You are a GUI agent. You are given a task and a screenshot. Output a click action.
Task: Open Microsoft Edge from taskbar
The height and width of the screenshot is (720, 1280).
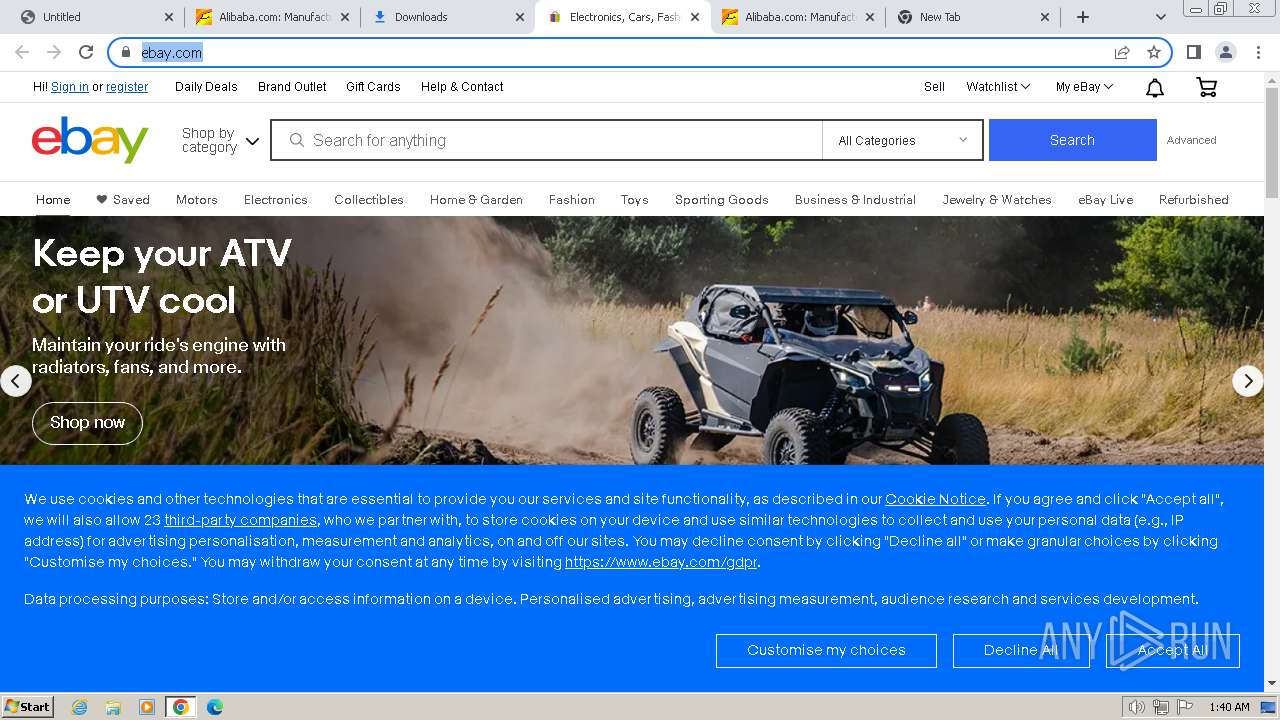[215, 707]
